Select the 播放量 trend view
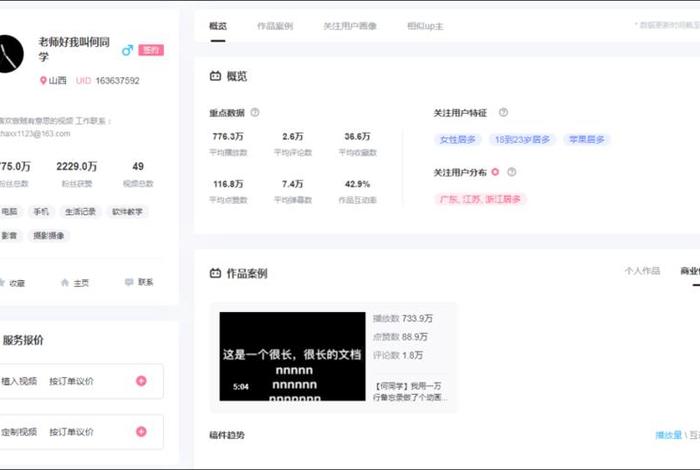Screen dimensions: 700x470 (x=668, y=435)
